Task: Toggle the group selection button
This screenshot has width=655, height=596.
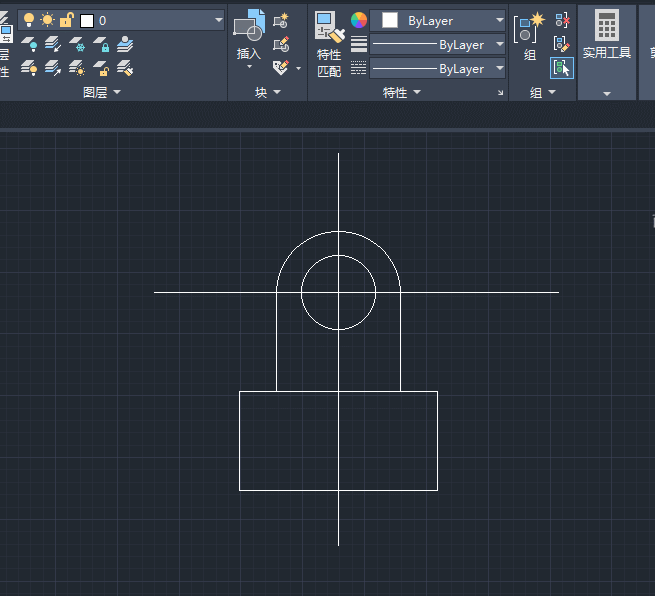Action: 562,68
